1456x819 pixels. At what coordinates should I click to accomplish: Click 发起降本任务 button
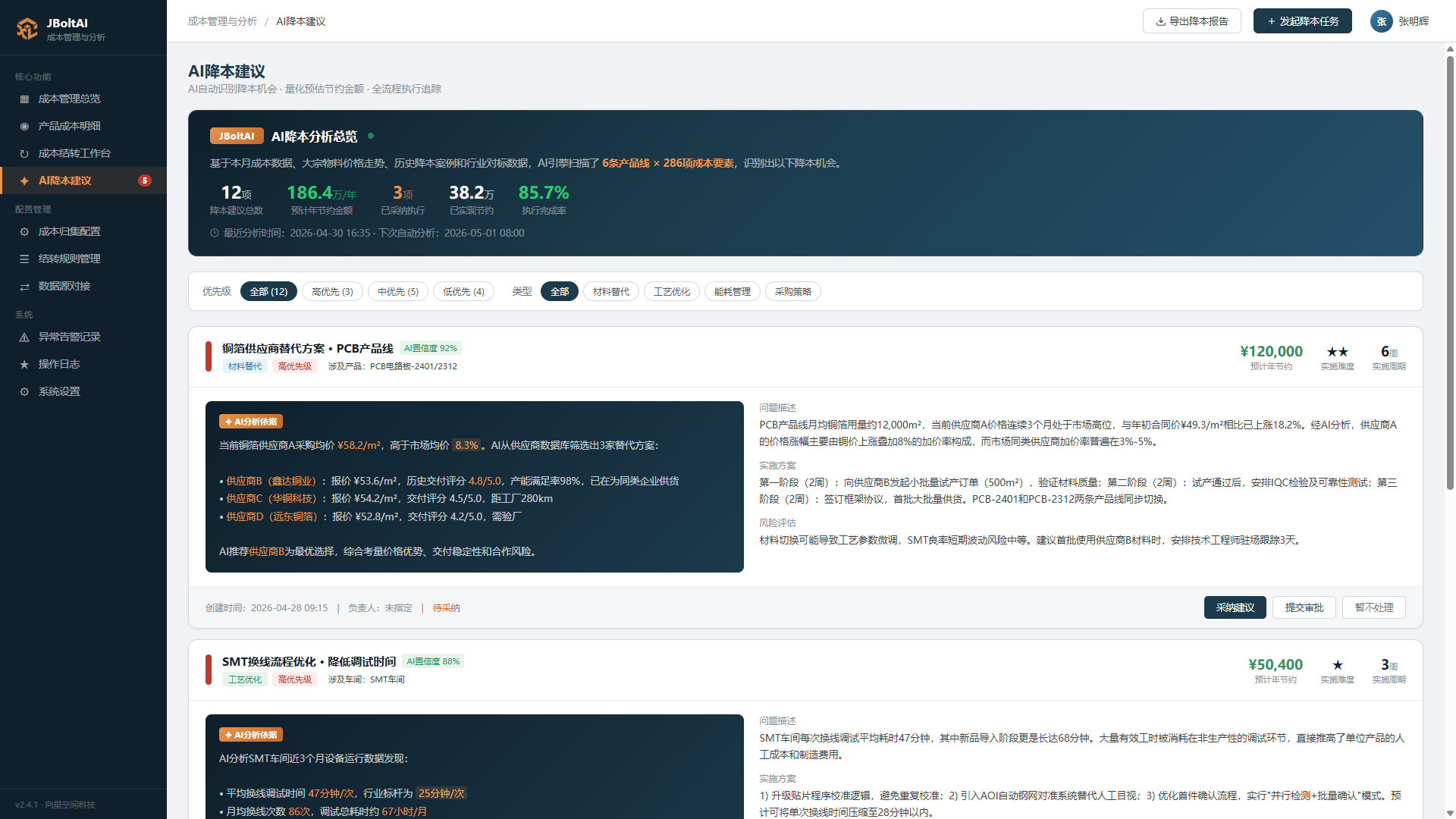(x=1303, y=21)
